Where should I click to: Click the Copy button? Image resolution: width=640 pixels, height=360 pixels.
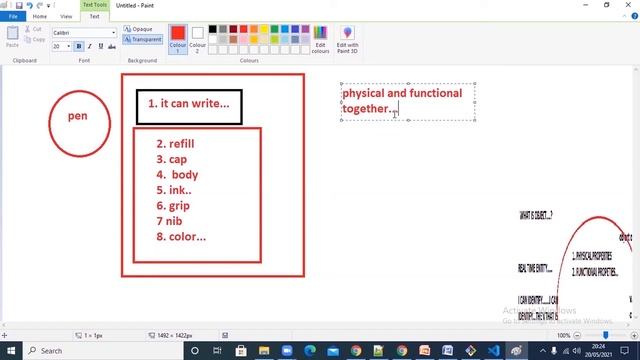[35, 40]
